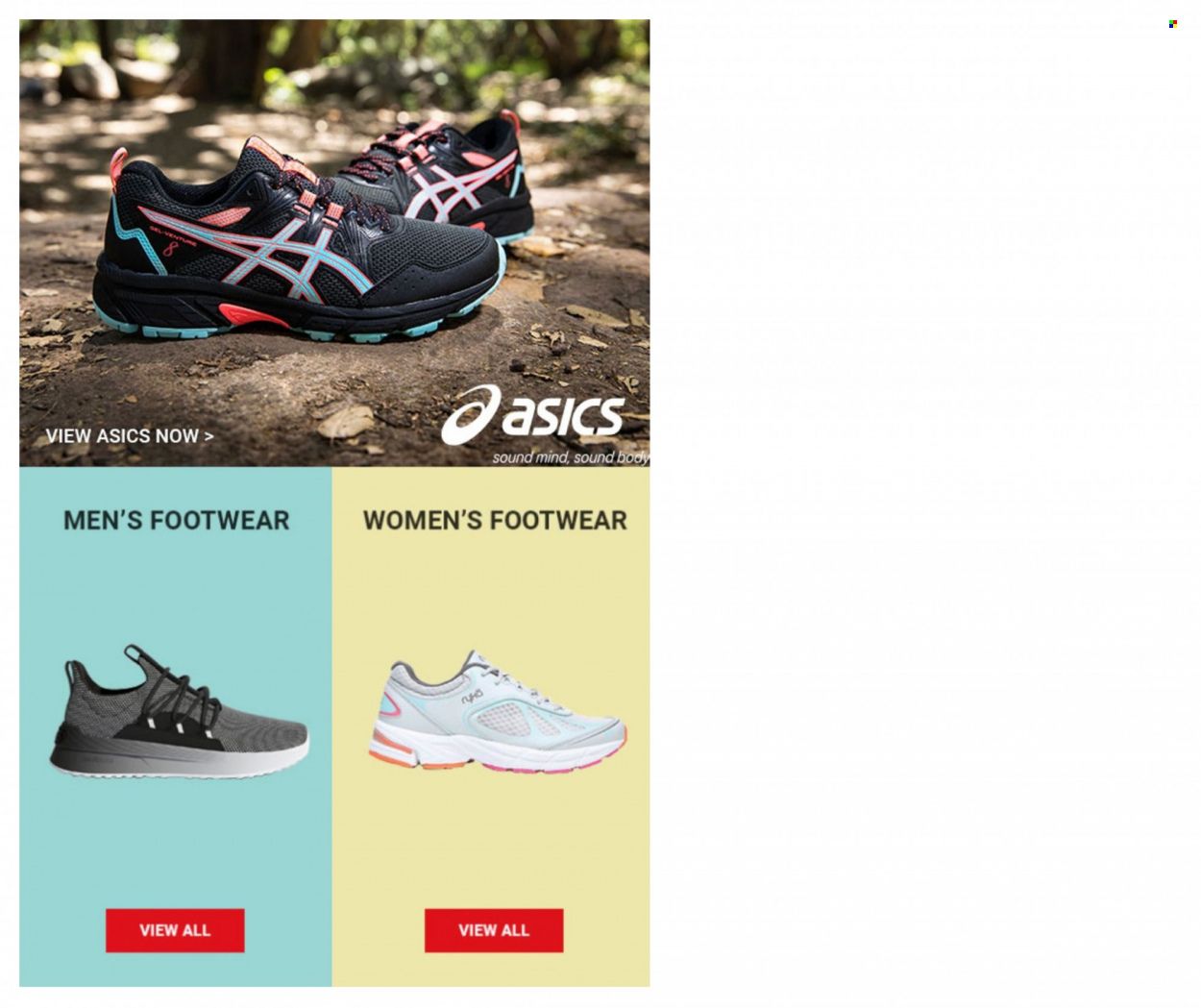
Task: Click View All under Men's Footwear
Action: click(x=175, y=930)
